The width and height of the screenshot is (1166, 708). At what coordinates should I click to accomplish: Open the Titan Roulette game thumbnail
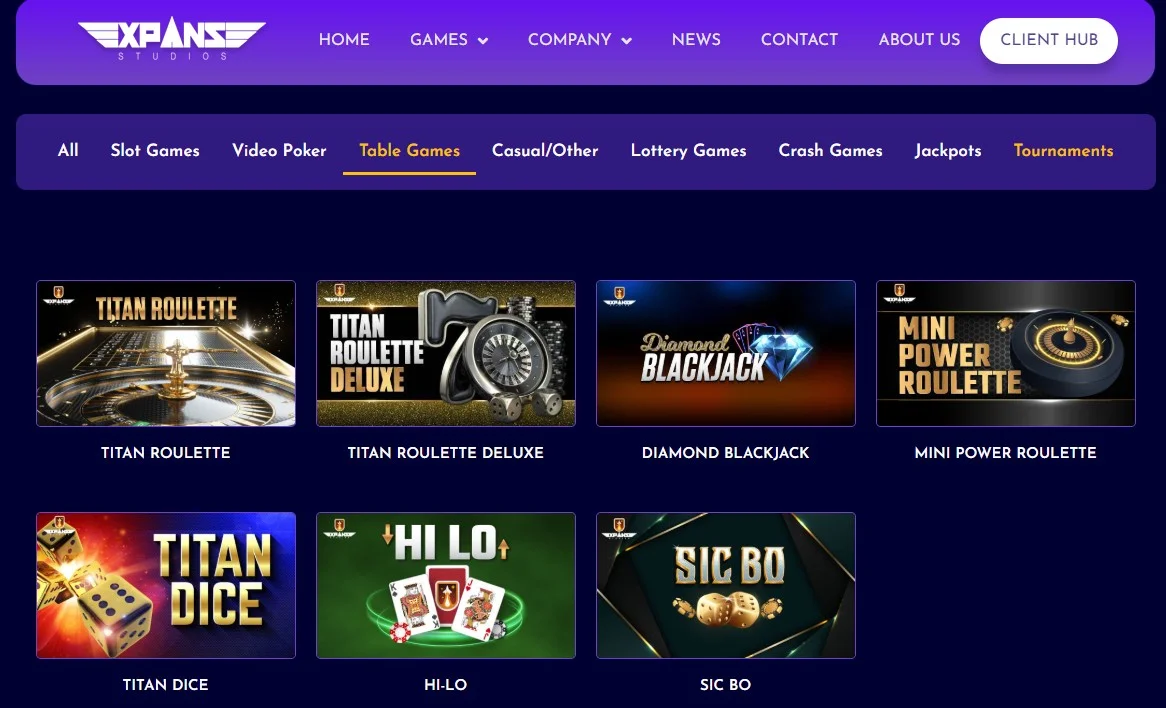(x=166, y=353)
